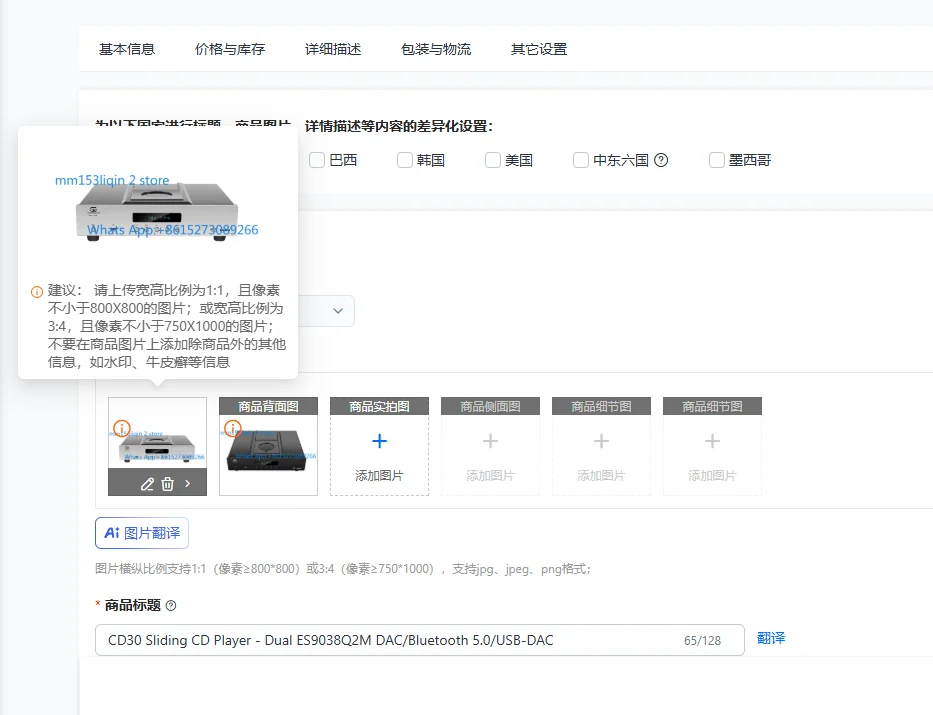Select the 墨西哥 checkbox

pyautogui.click(x=717, y=160)
